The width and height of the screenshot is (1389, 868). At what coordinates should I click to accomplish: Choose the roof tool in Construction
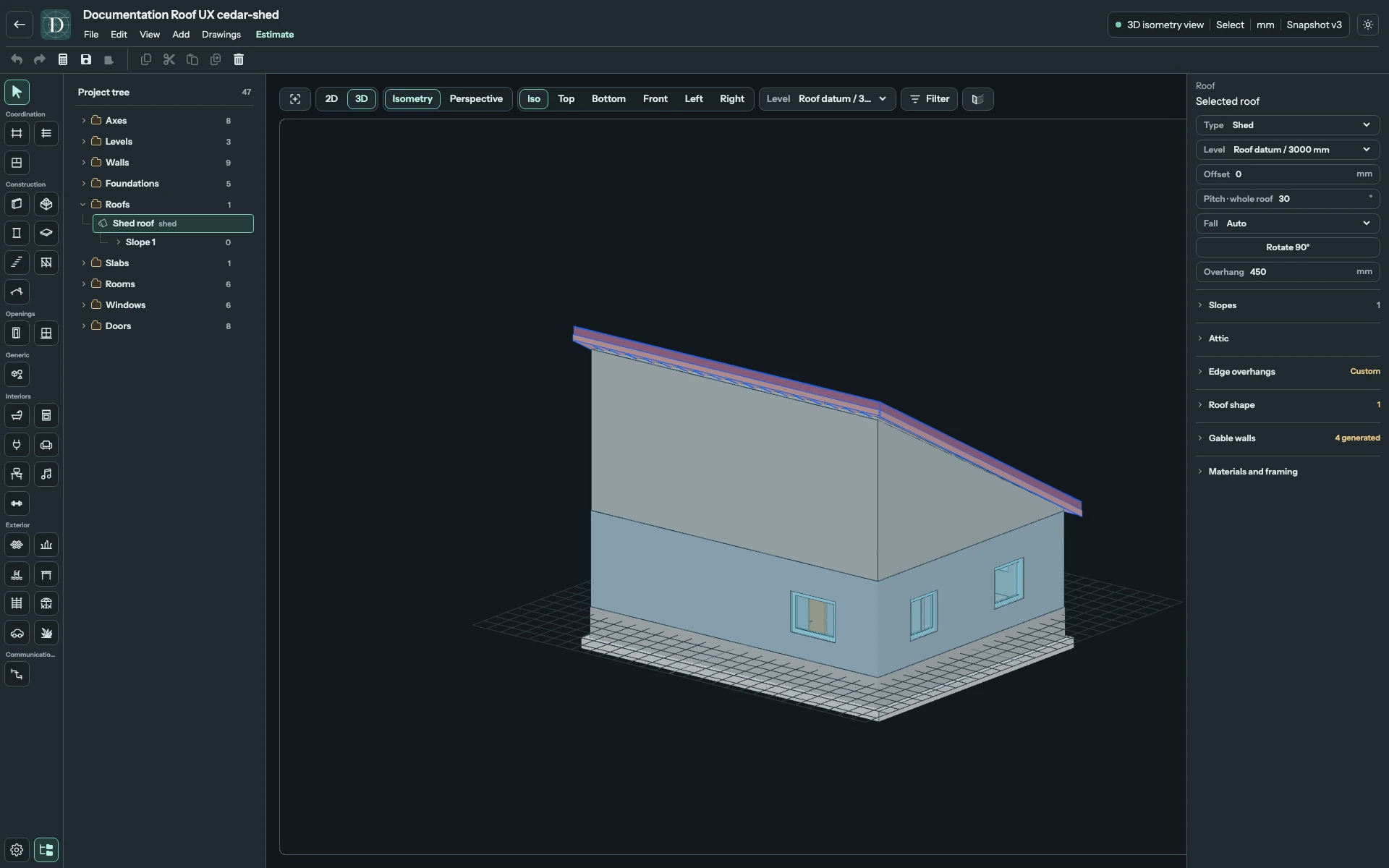[17, 292]
